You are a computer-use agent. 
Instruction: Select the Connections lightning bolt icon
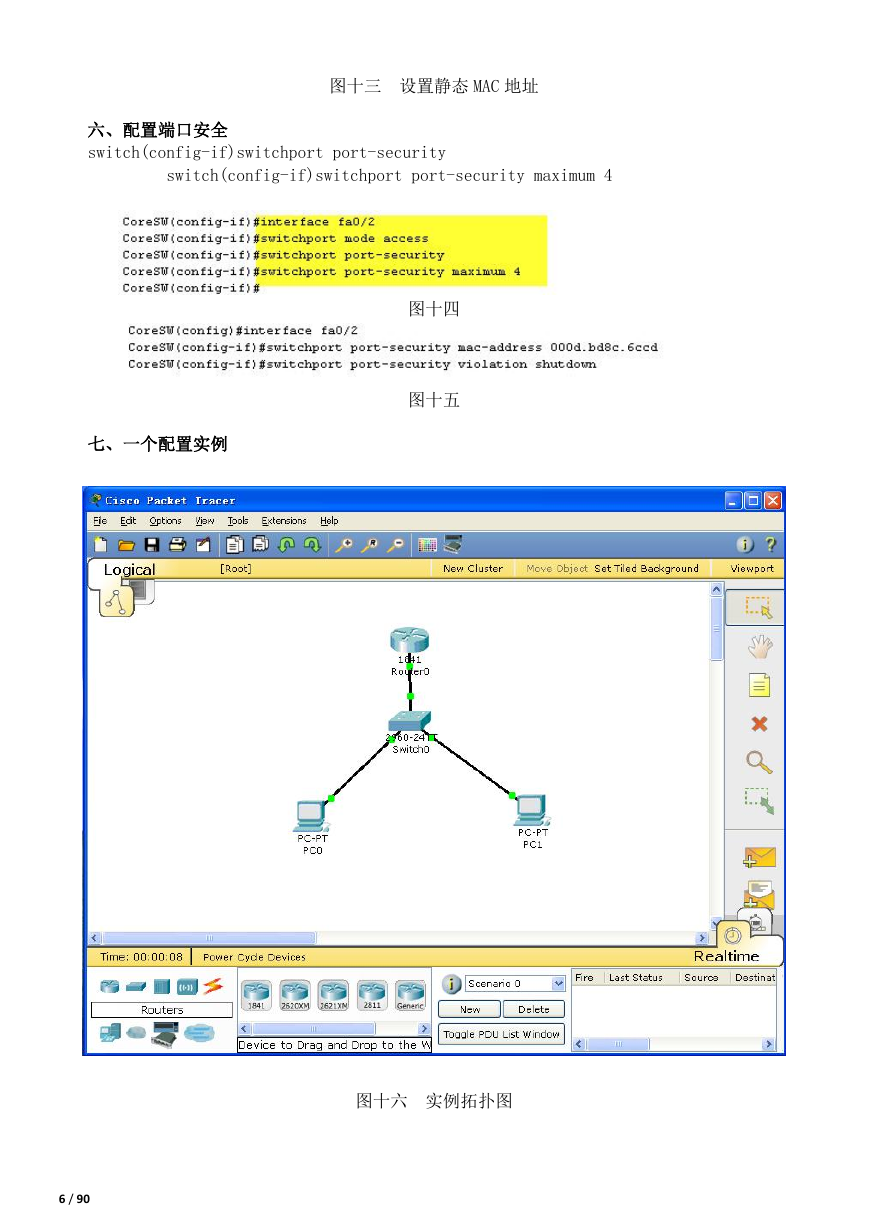coord(213,987)
